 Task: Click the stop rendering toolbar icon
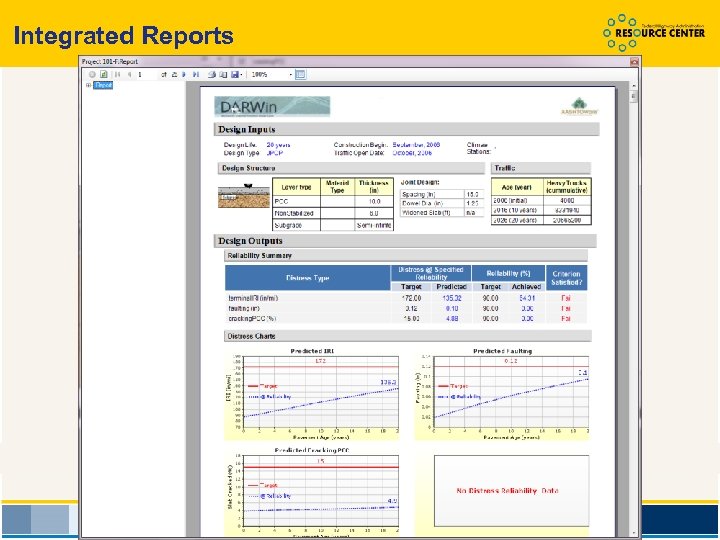point(92,74)
